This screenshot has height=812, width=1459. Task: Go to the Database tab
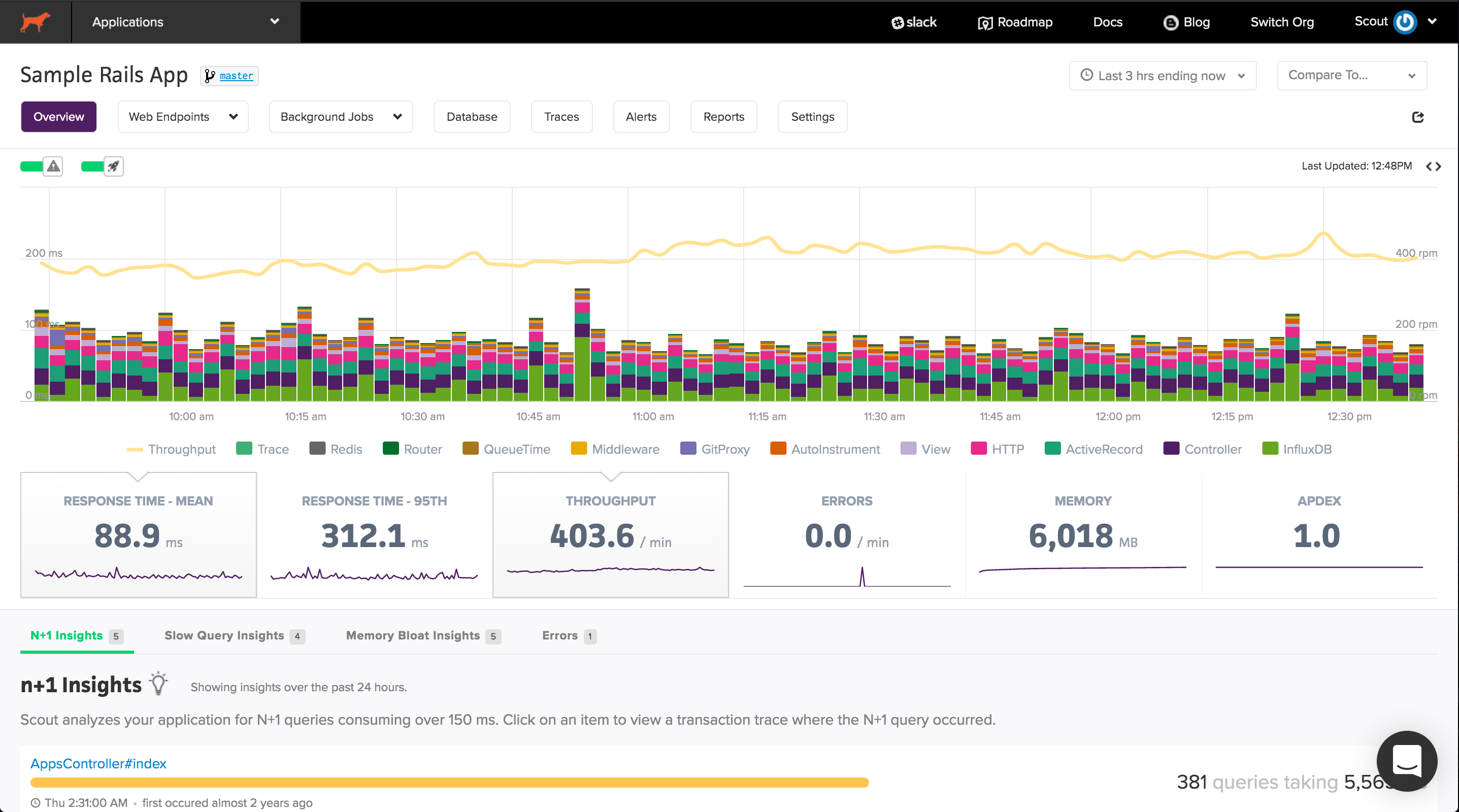[x=472, y=117]
